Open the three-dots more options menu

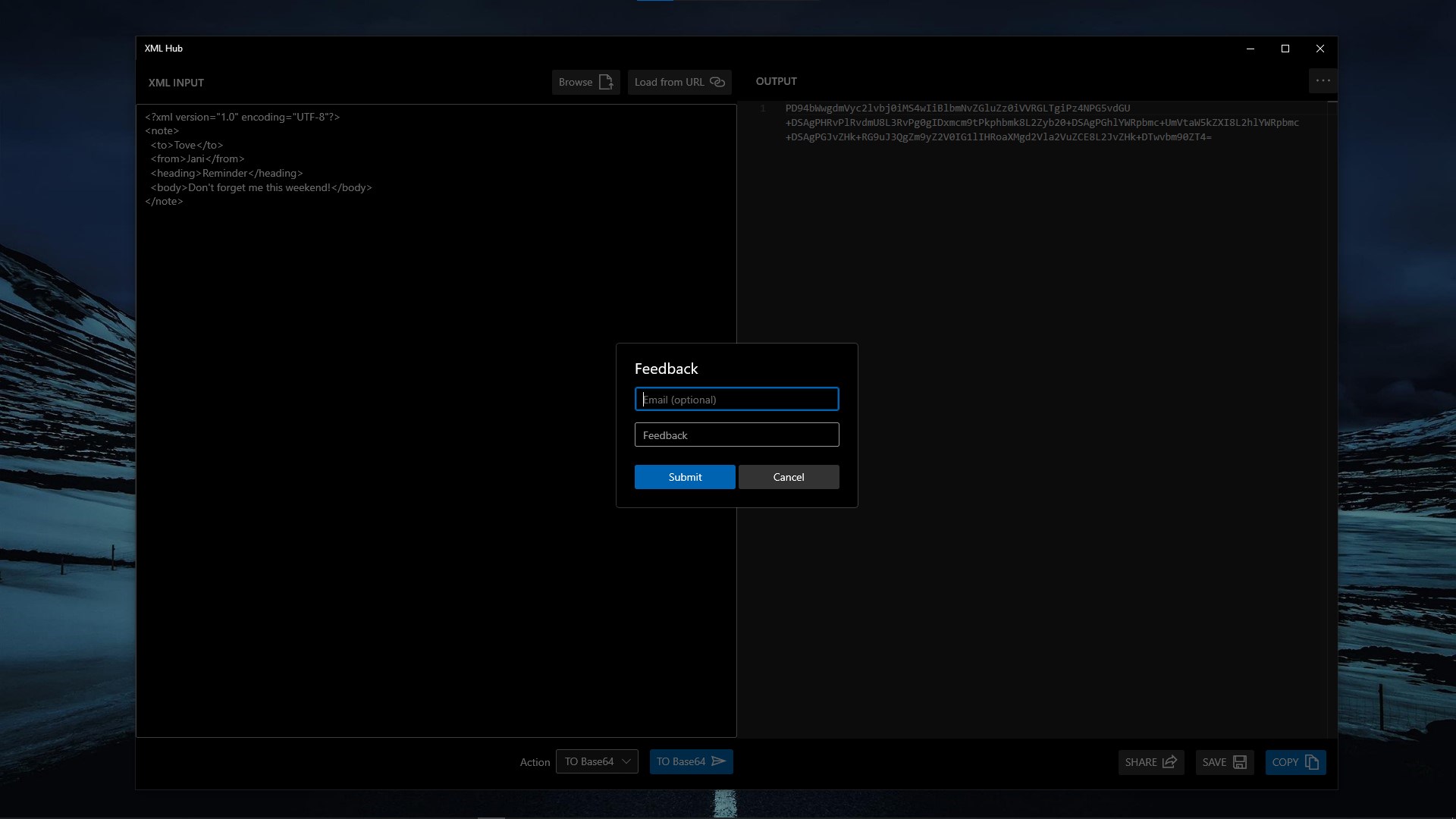[1323, 80]
